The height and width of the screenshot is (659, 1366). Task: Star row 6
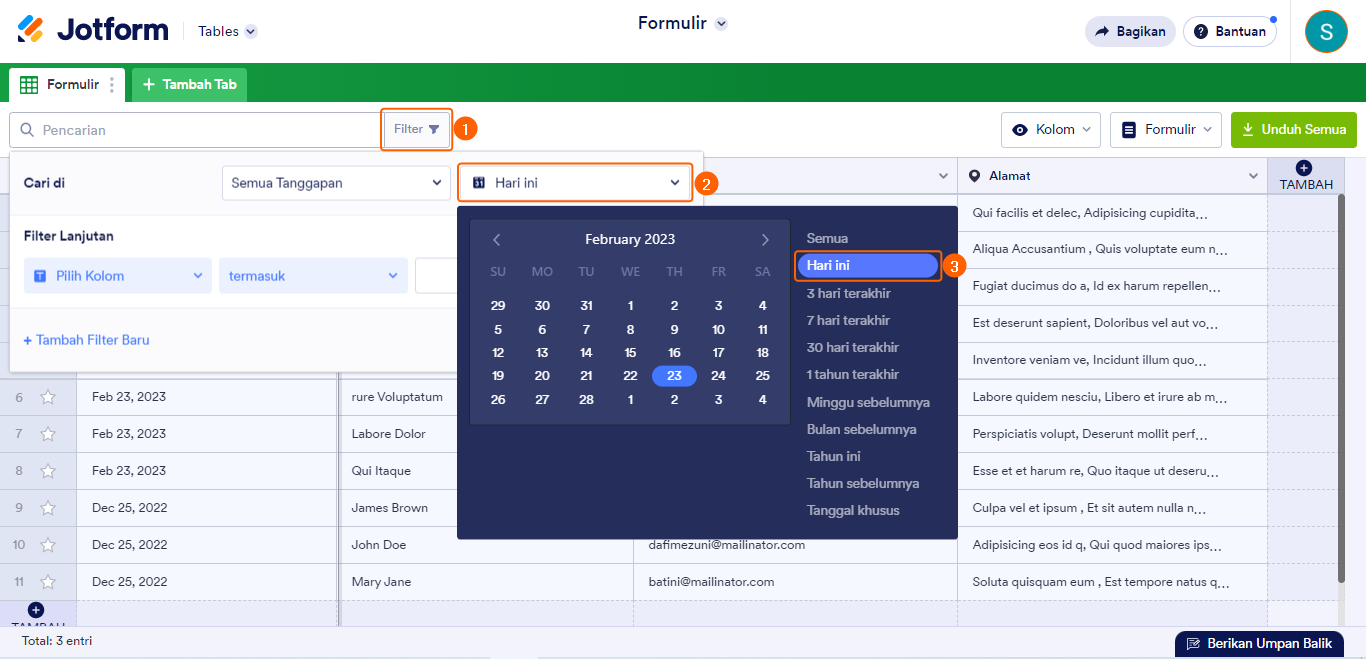tap(48, 397)
